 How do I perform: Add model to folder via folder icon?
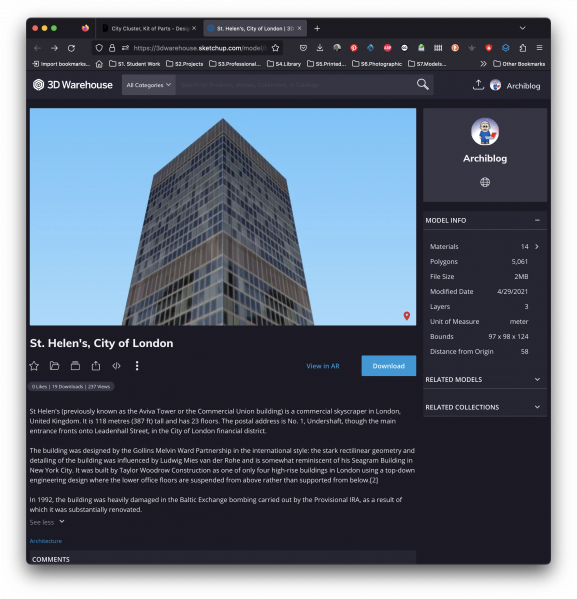55,366
